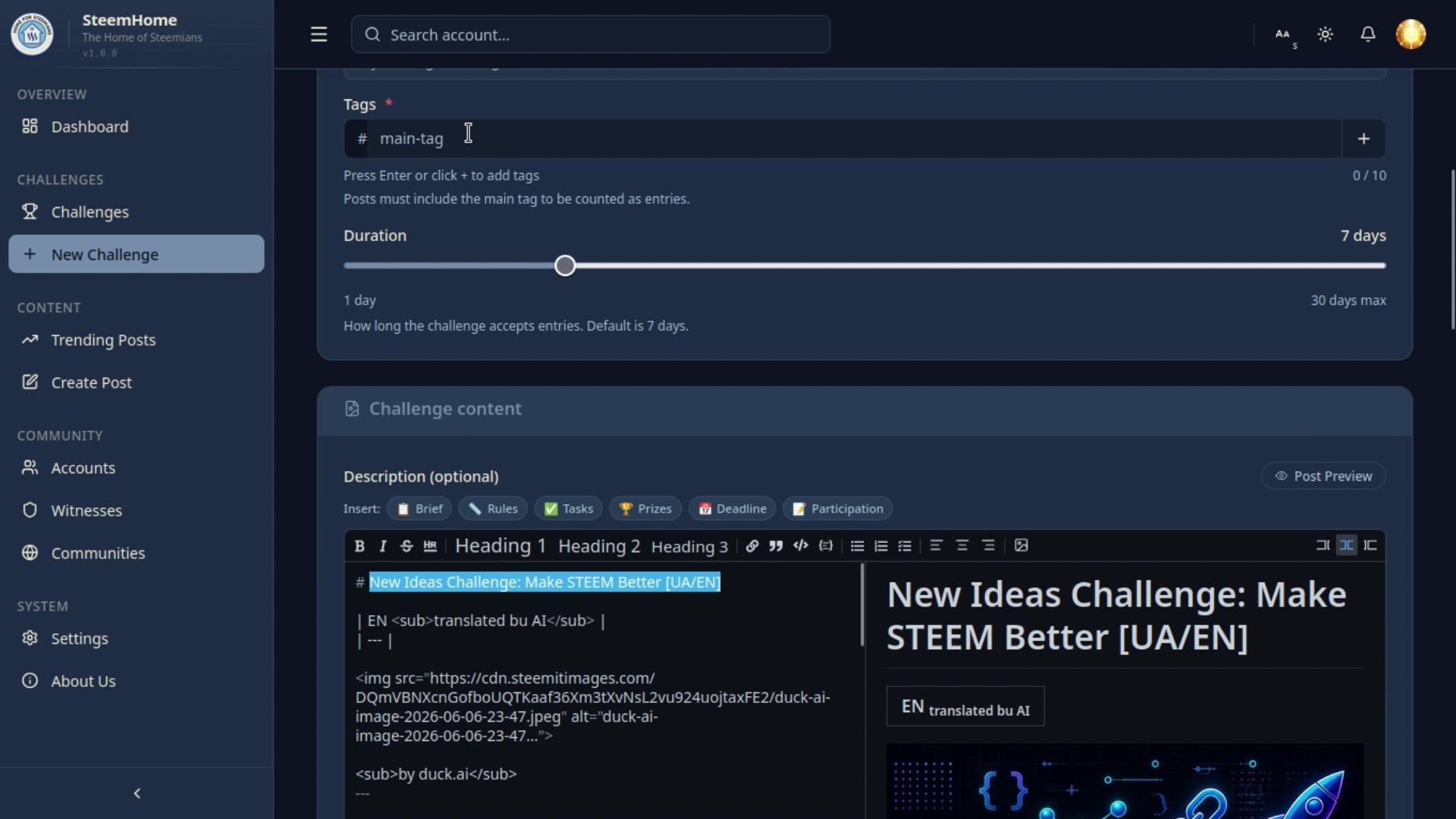The height and width of the screenshot is (819, 1456).
Task: Toggle bold formatting
Action: [x=359, y=546]
